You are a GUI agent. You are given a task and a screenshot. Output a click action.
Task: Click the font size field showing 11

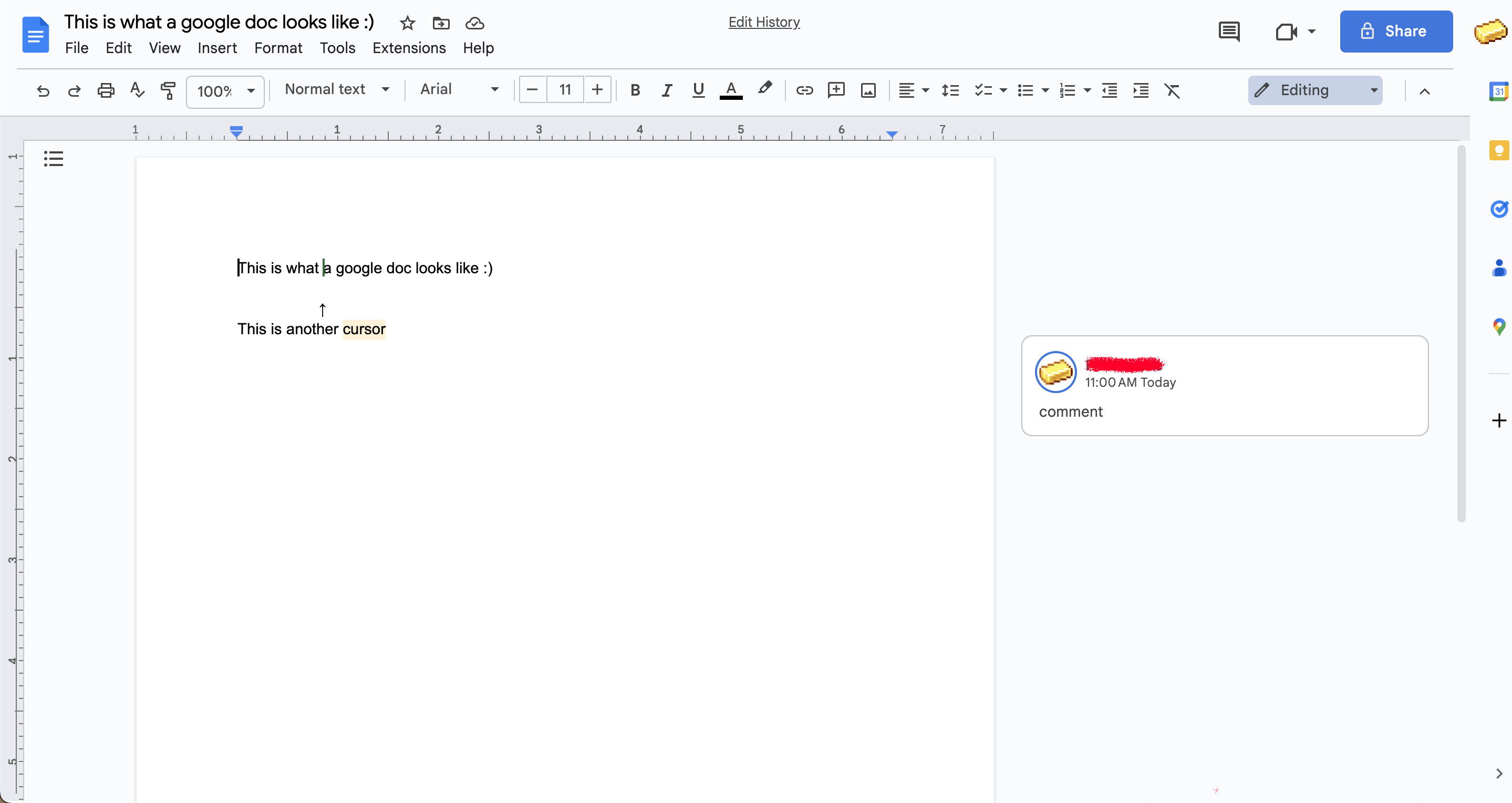(565, 90)
